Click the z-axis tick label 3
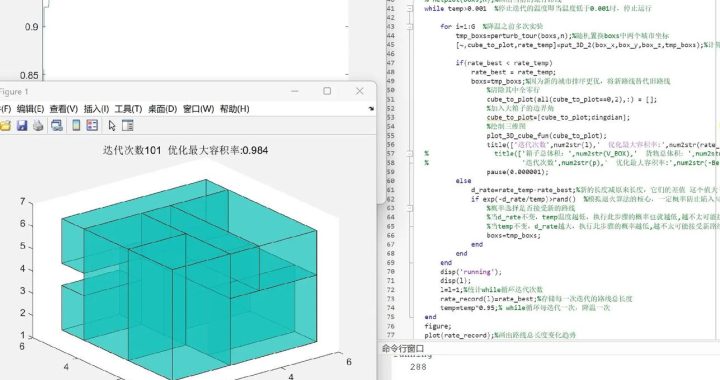 pos(22,291)
